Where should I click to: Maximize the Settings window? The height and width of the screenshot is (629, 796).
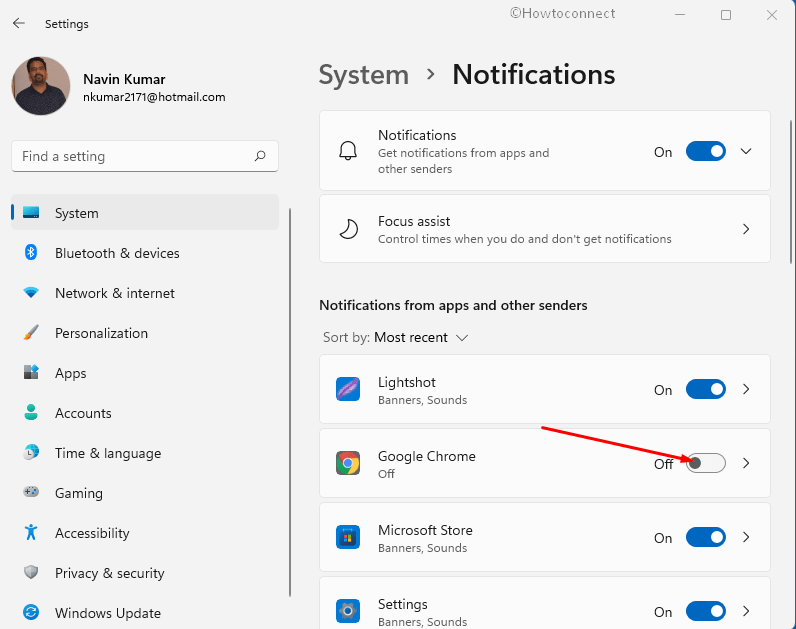726,15
